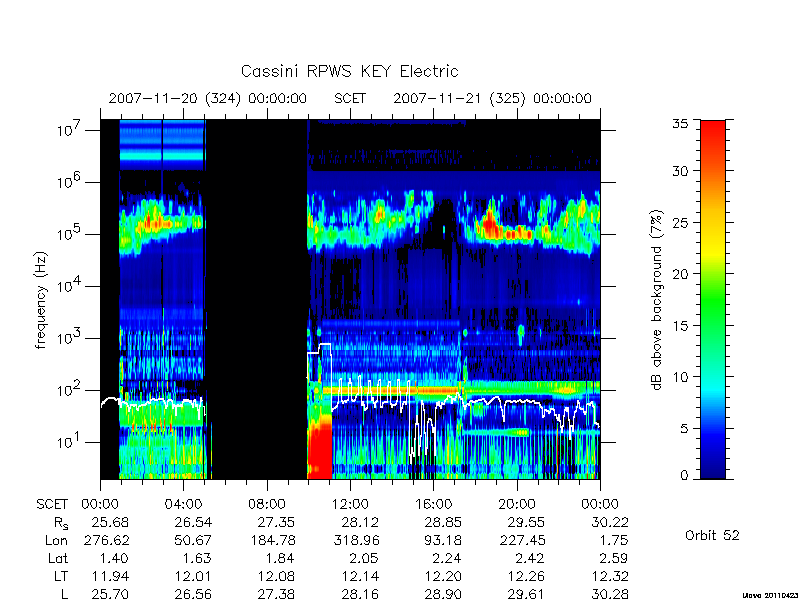
Task: Click the Lat value '2.24'
Action: tap(446, 558)
